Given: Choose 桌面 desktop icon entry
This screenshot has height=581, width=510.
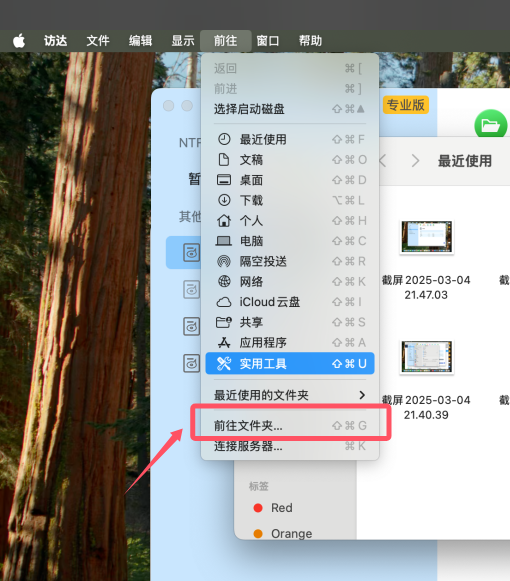Looking at the screenshot, I should (x=290, y=180).
